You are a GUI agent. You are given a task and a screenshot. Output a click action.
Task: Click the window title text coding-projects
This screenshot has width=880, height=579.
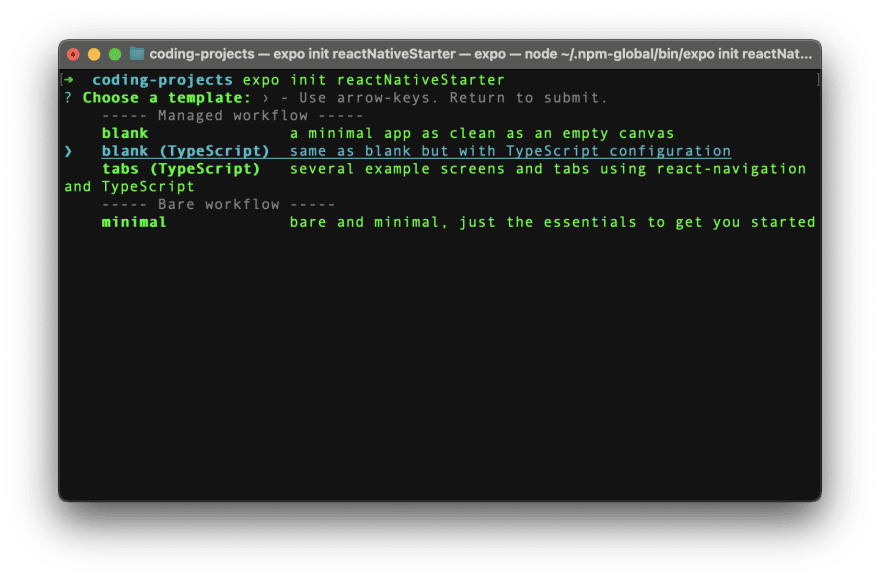coord(201,54)
